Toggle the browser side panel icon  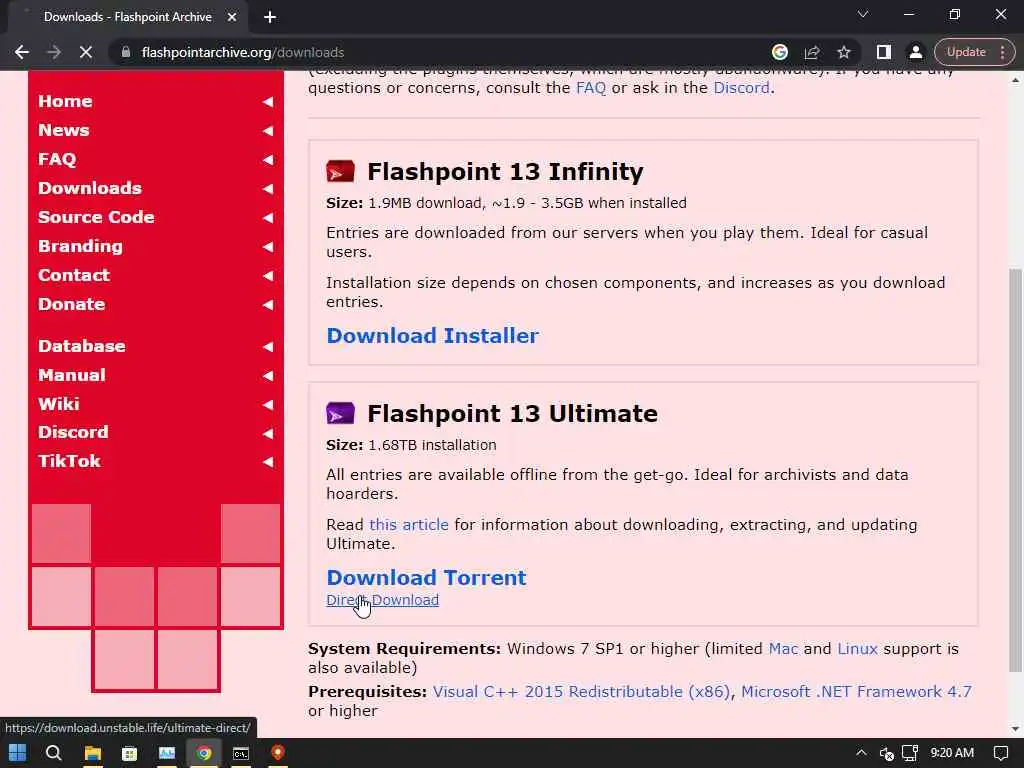tap(884, 52)
